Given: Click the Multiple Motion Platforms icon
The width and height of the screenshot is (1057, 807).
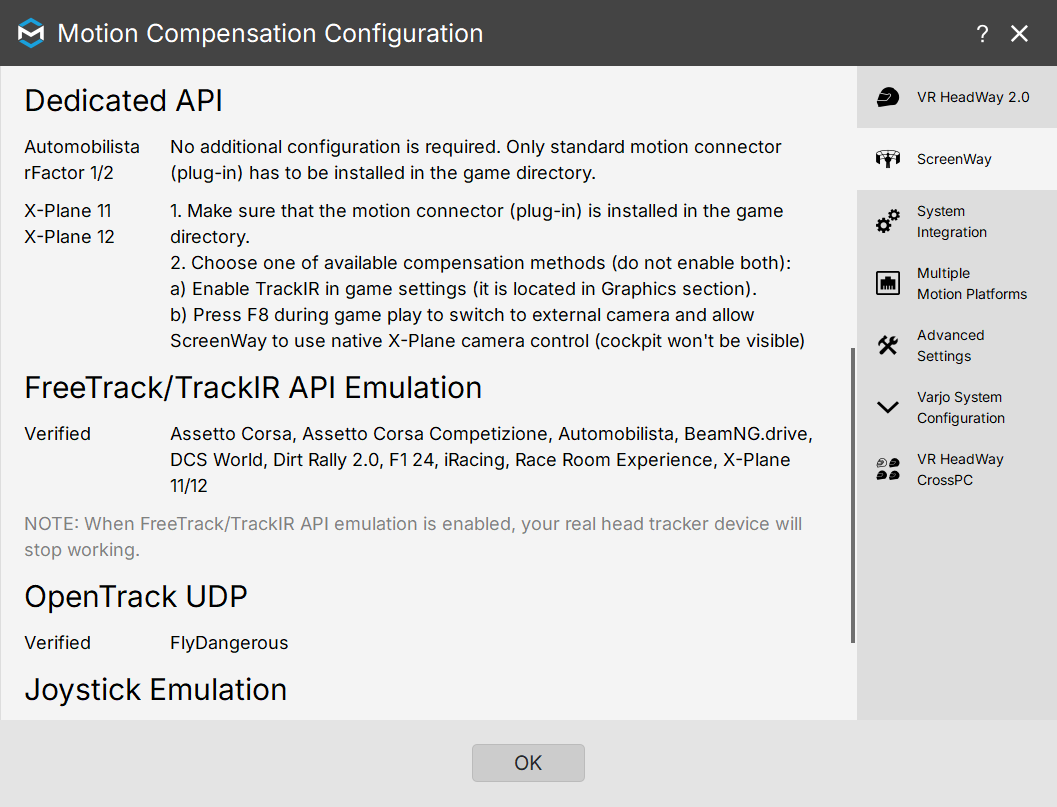Looking at the screenshot, I should point(888,283).
